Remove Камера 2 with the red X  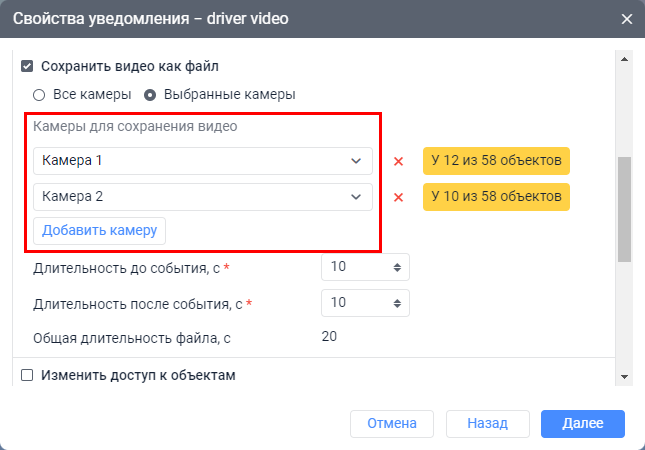click(x=398, y=197)
